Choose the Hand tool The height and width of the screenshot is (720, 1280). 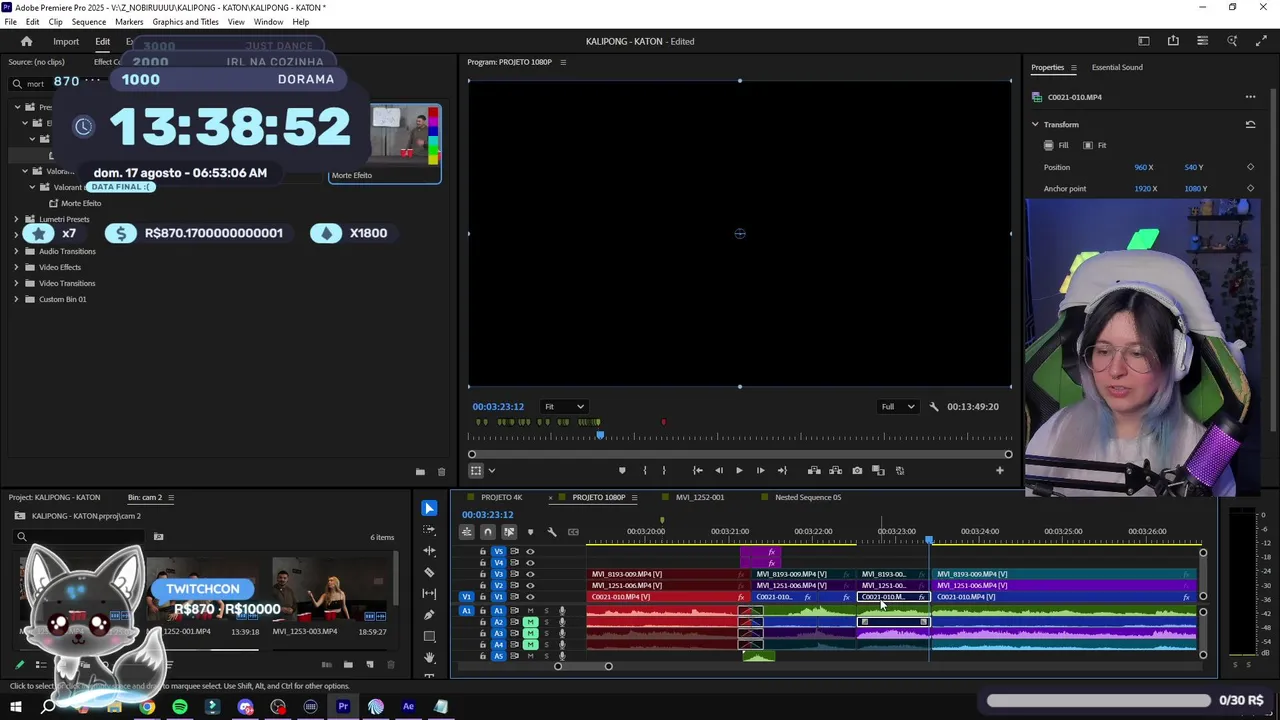[x=429, y=657]
